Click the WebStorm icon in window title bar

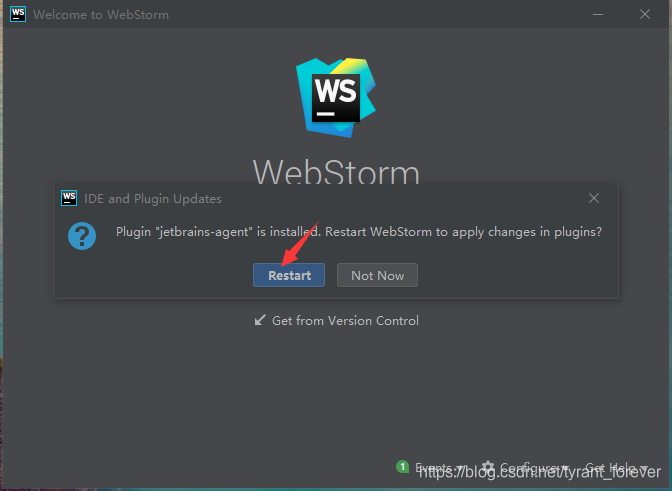point(18,14)
